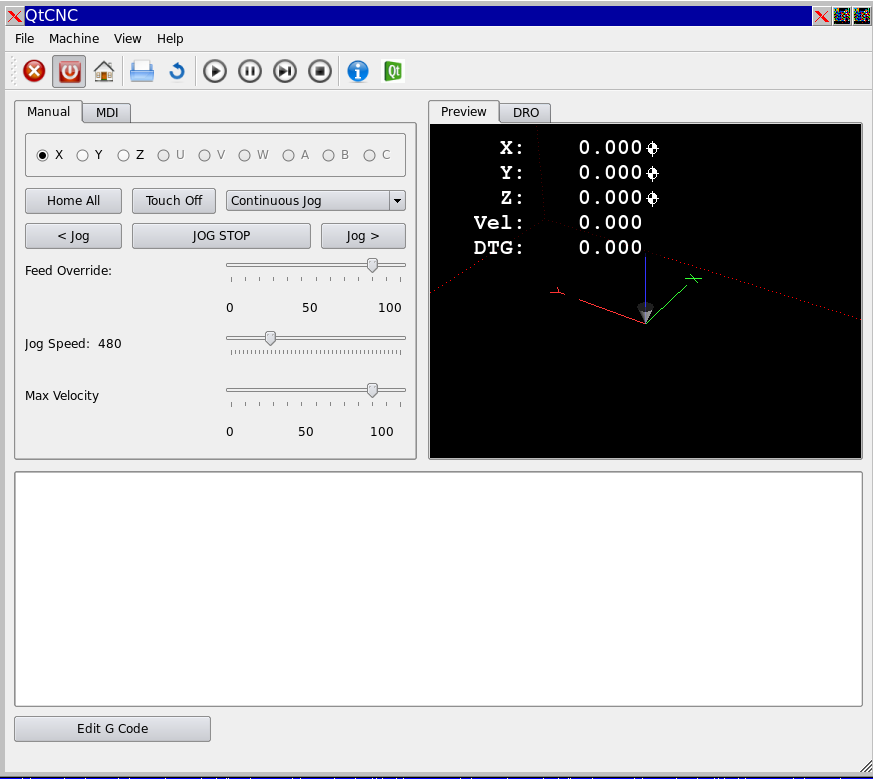Click the window resize grip corner
The height and width of the screenshot is (779, 873).
[866, 767]
